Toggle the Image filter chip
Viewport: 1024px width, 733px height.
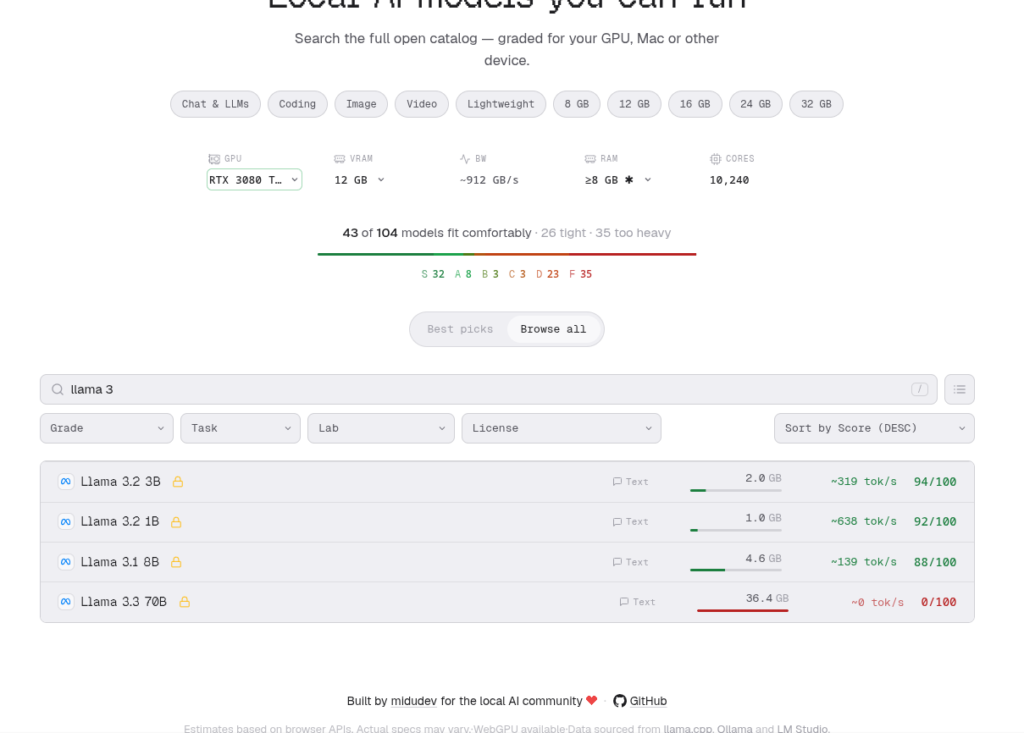[361, 104]
